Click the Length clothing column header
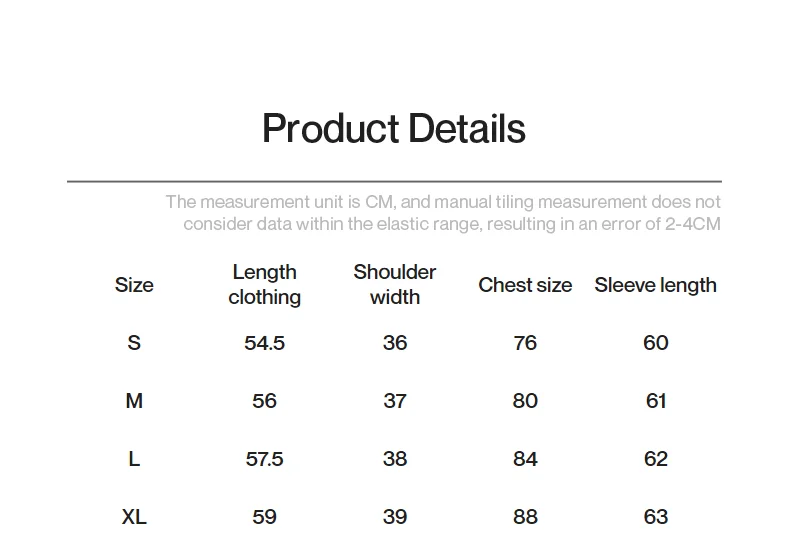The image size is (790, 545). tap(265, 285)
